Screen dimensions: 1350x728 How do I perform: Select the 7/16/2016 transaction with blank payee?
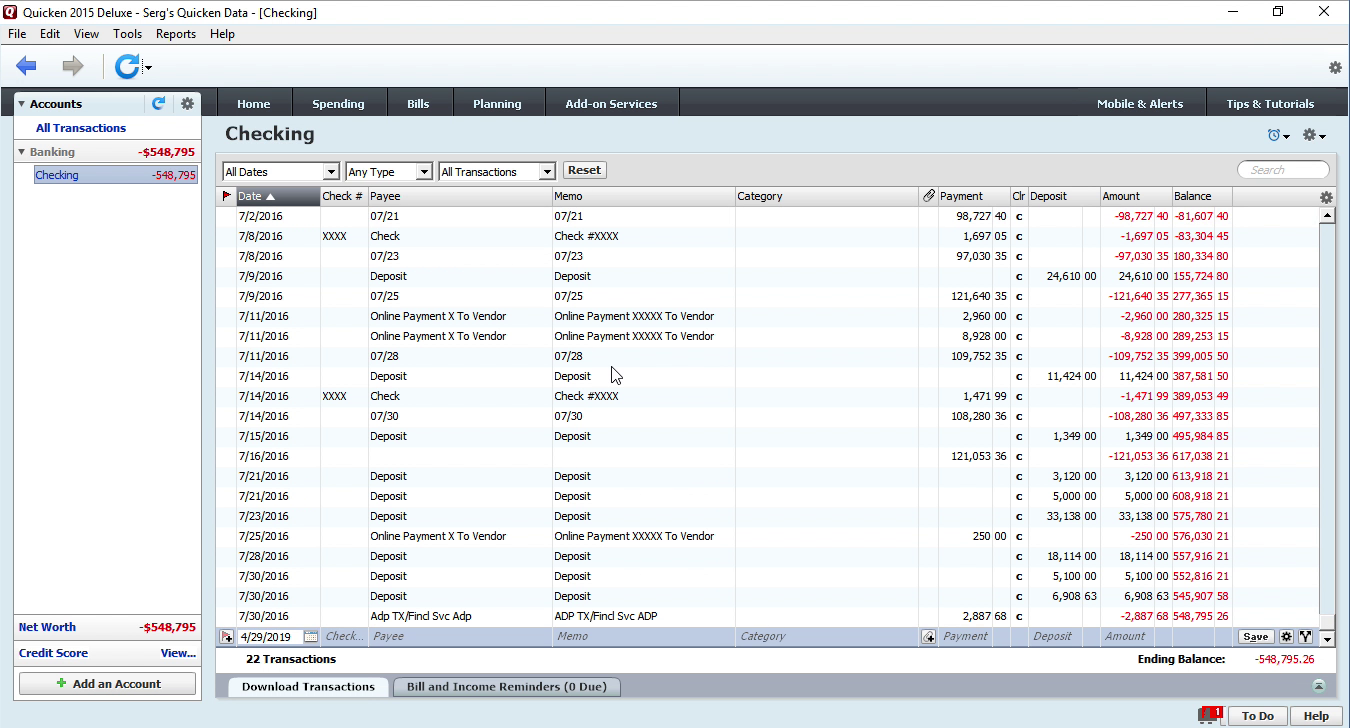(768, 456)
